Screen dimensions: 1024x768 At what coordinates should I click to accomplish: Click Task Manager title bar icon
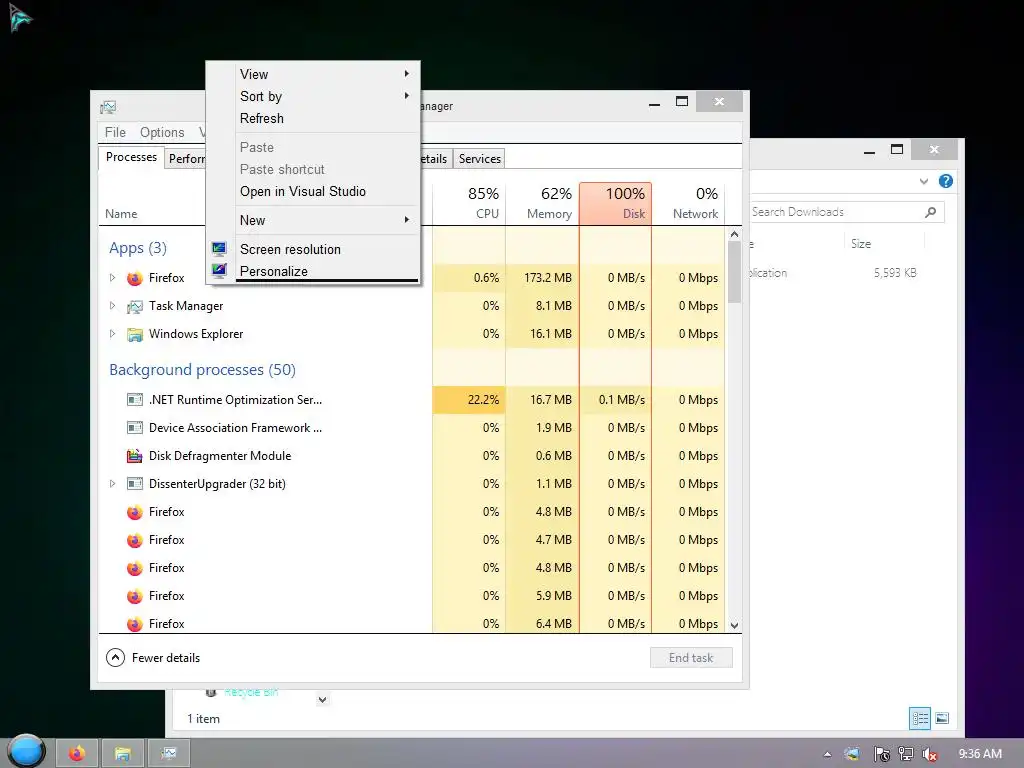coord(108,106)
